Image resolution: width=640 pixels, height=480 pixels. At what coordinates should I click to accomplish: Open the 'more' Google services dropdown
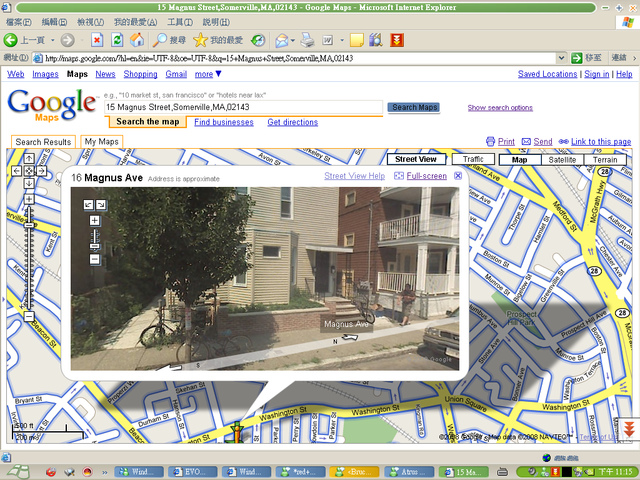pos(208,74)
